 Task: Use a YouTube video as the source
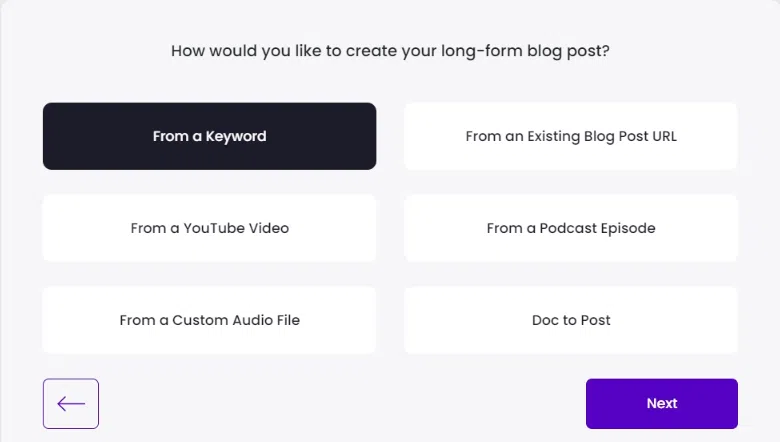click(x=209, y=228)
